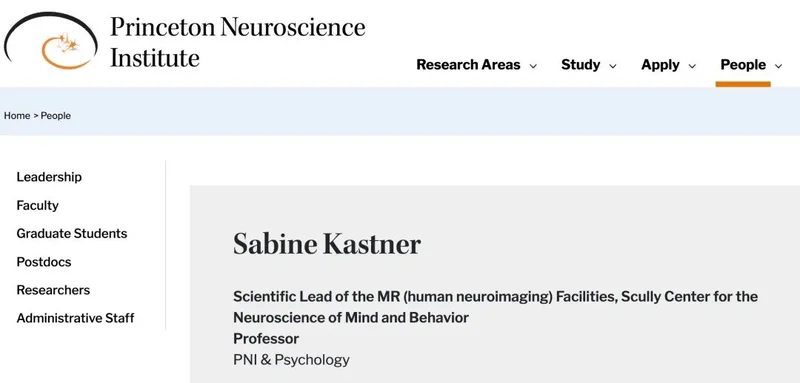Expand the Research Areas chevron arrow
The width and height of the screenshot is (800, 383).
tap(533, 66)
